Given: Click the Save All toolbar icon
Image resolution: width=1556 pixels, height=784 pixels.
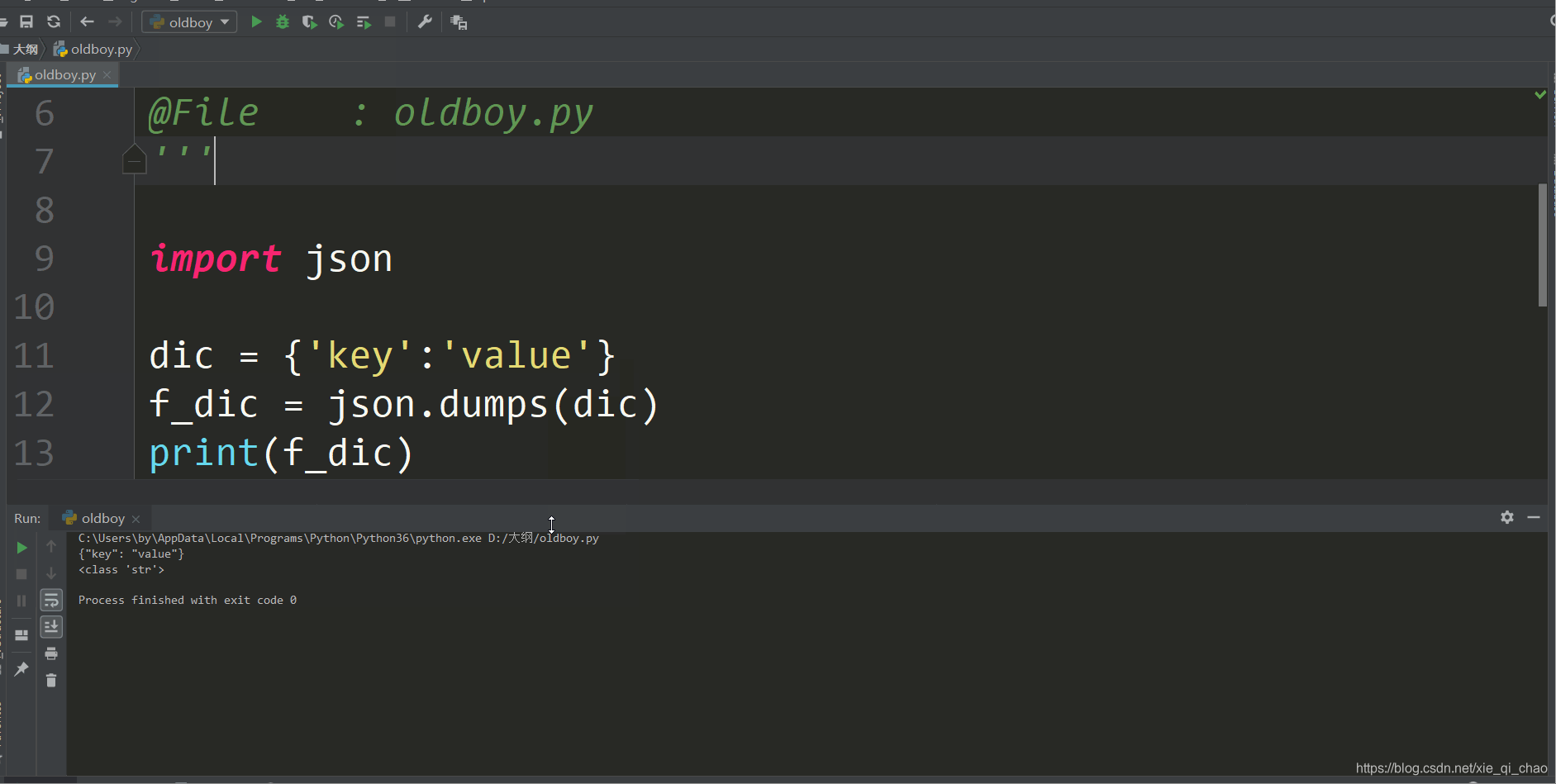Looking at the screenshot, I should [26, 22].
